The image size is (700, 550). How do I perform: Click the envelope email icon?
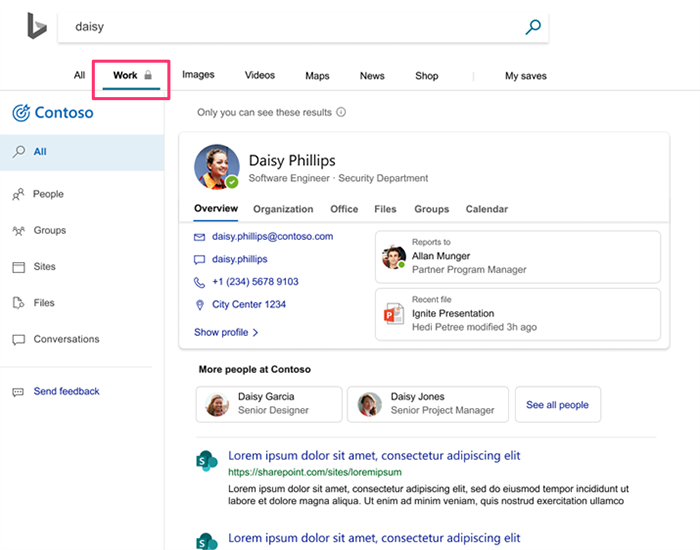(199, 237)
